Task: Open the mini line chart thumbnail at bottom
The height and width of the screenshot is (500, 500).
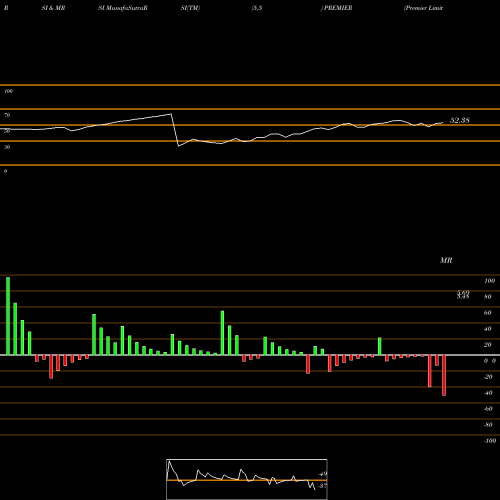Action: 247,479
